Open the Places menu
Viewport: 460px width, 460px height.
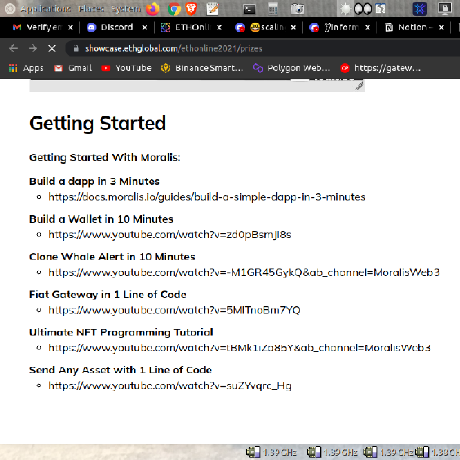(x=92, y=9)
